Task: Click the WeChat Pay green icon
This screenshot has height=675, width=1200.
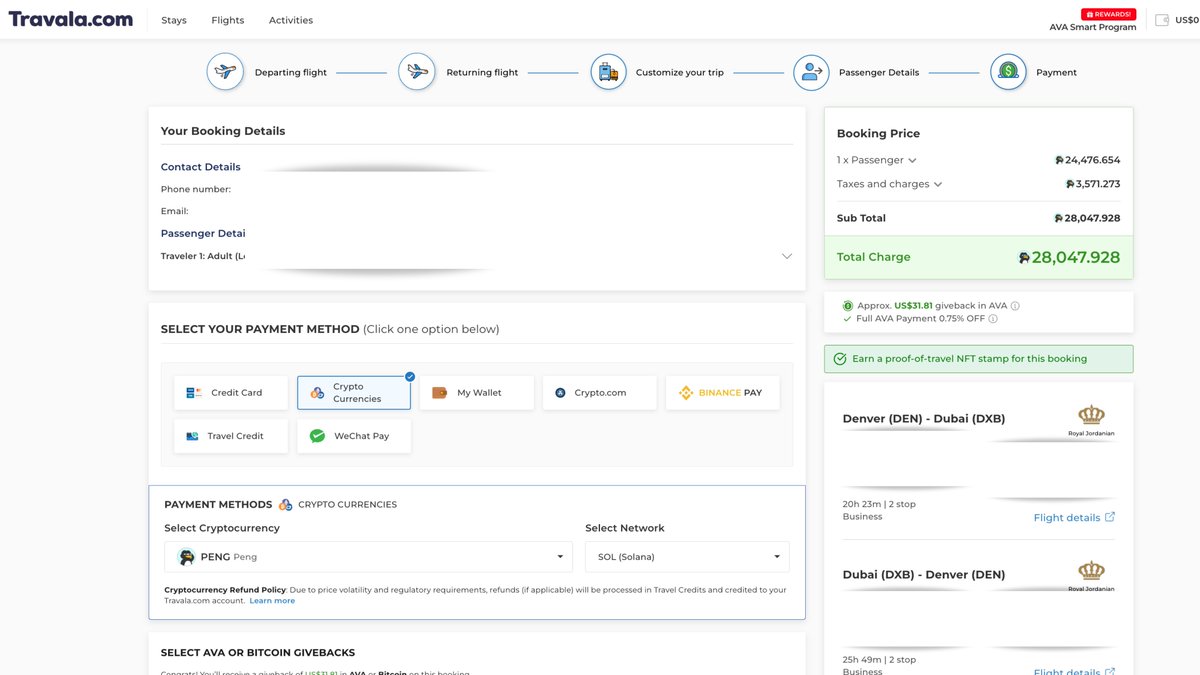Action: [x=317, y=436]
